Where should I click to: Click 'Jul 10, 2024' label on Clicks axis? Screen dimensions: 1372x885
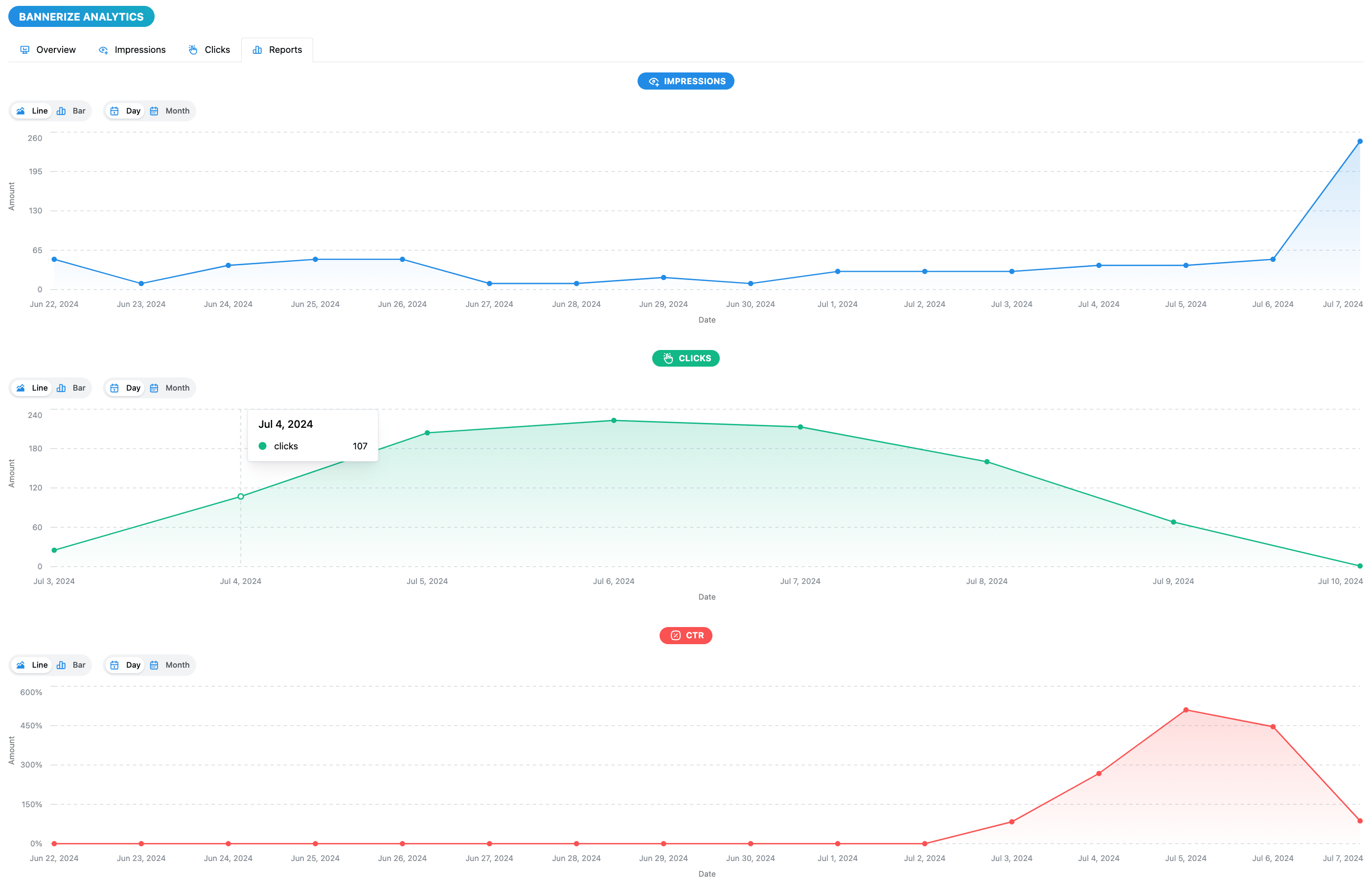point(1340,581)
